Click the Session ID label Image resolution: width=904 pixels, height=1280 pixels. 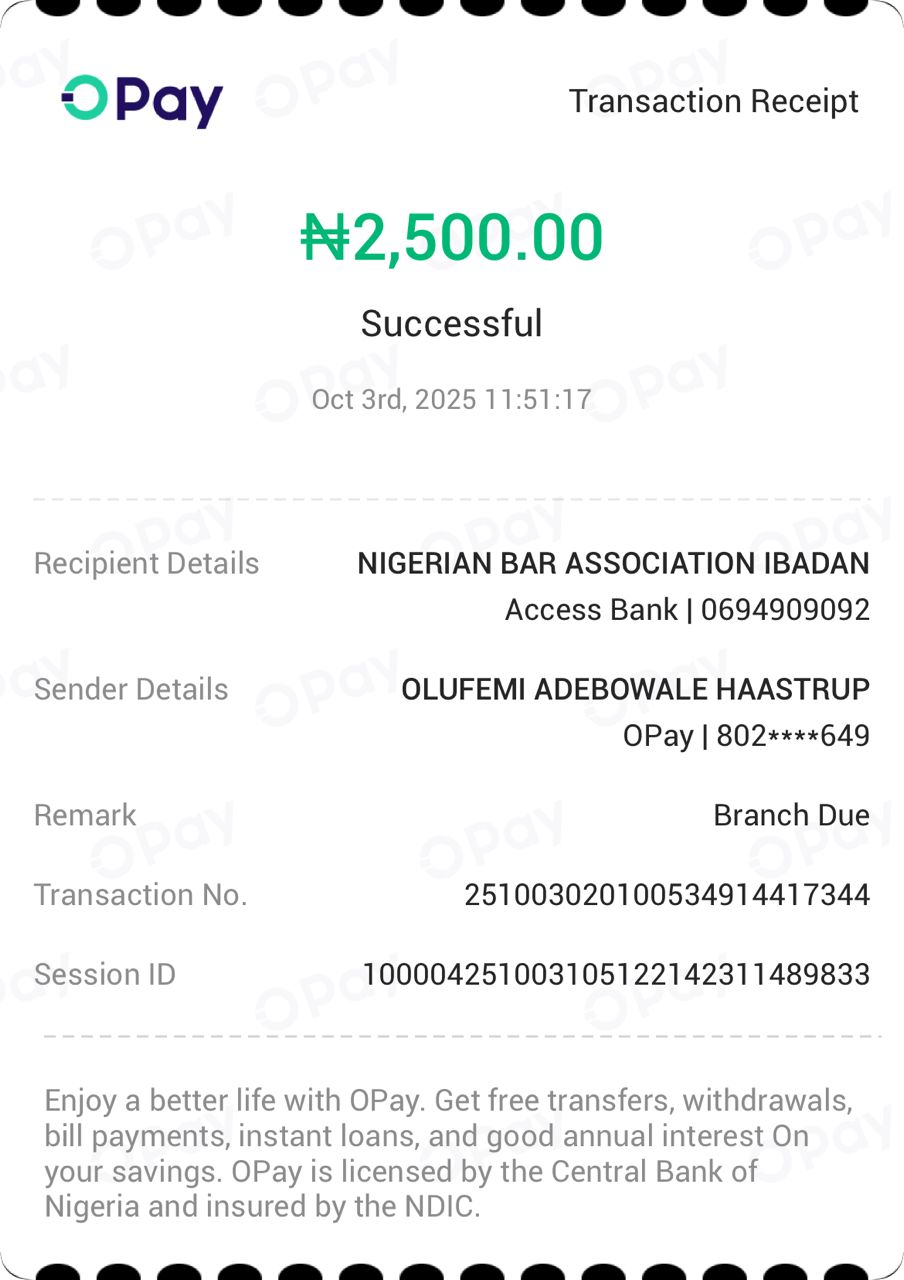pos(105,975)
